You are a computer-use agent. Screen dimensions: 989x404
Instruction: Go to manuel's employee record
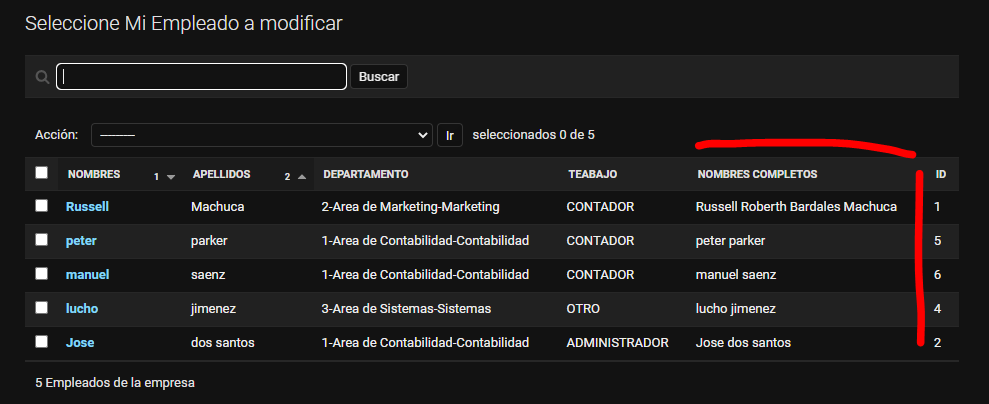coord(87,275)
